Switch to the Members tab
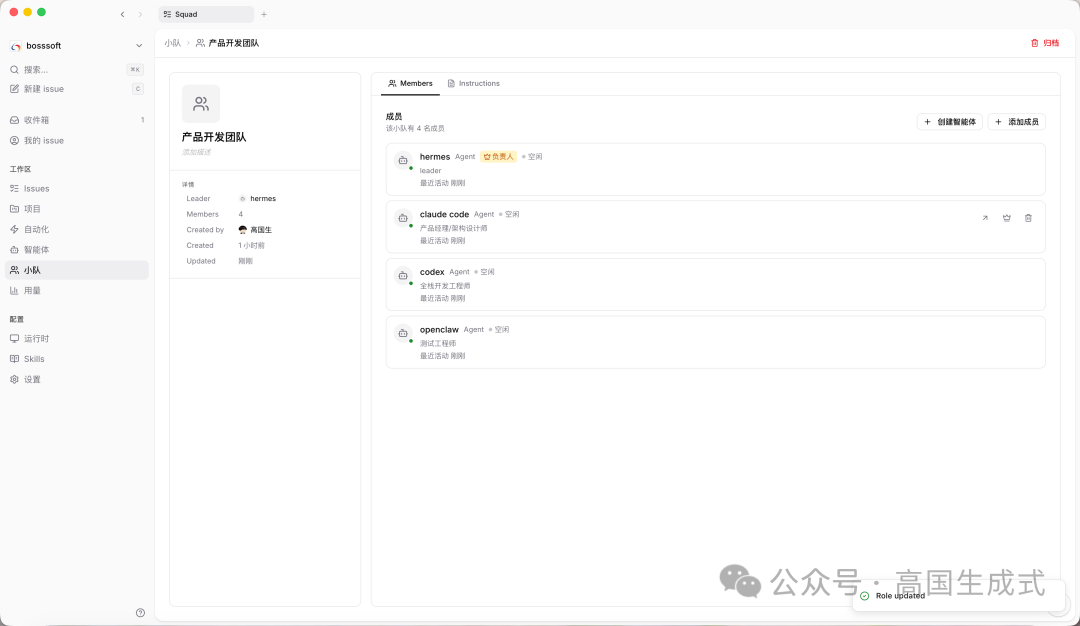This screenshot has width=1080, height=626. (411, 83)
